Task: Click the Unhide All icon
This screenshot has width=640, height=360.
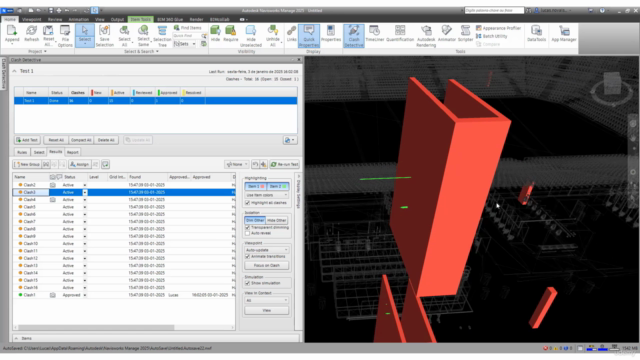Action: [273, 36]
